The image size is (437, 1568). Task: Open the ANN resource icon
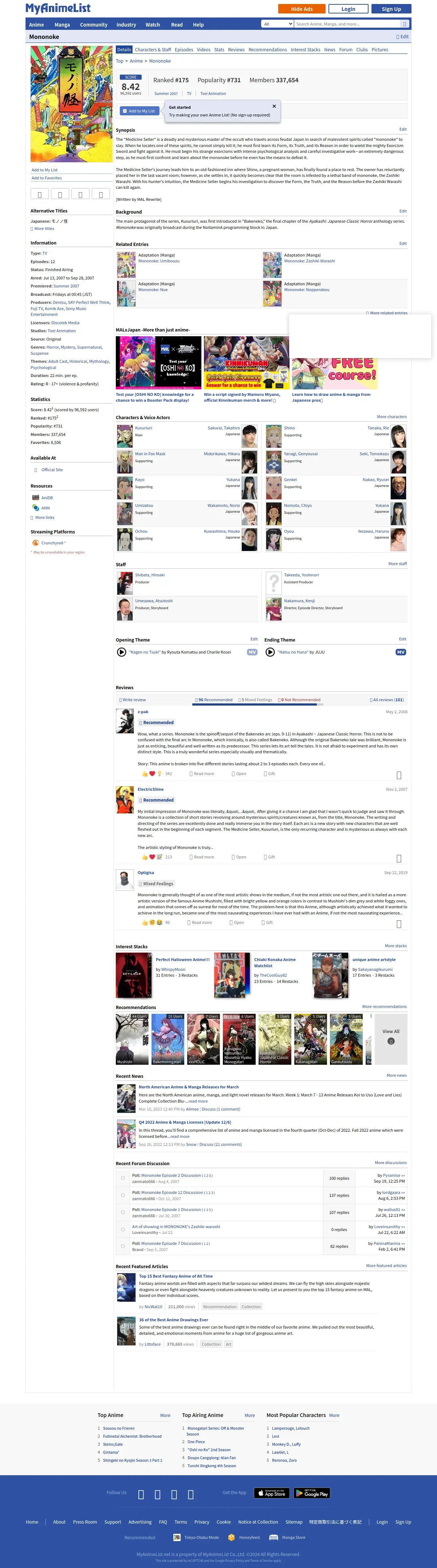tap(35, 508)
